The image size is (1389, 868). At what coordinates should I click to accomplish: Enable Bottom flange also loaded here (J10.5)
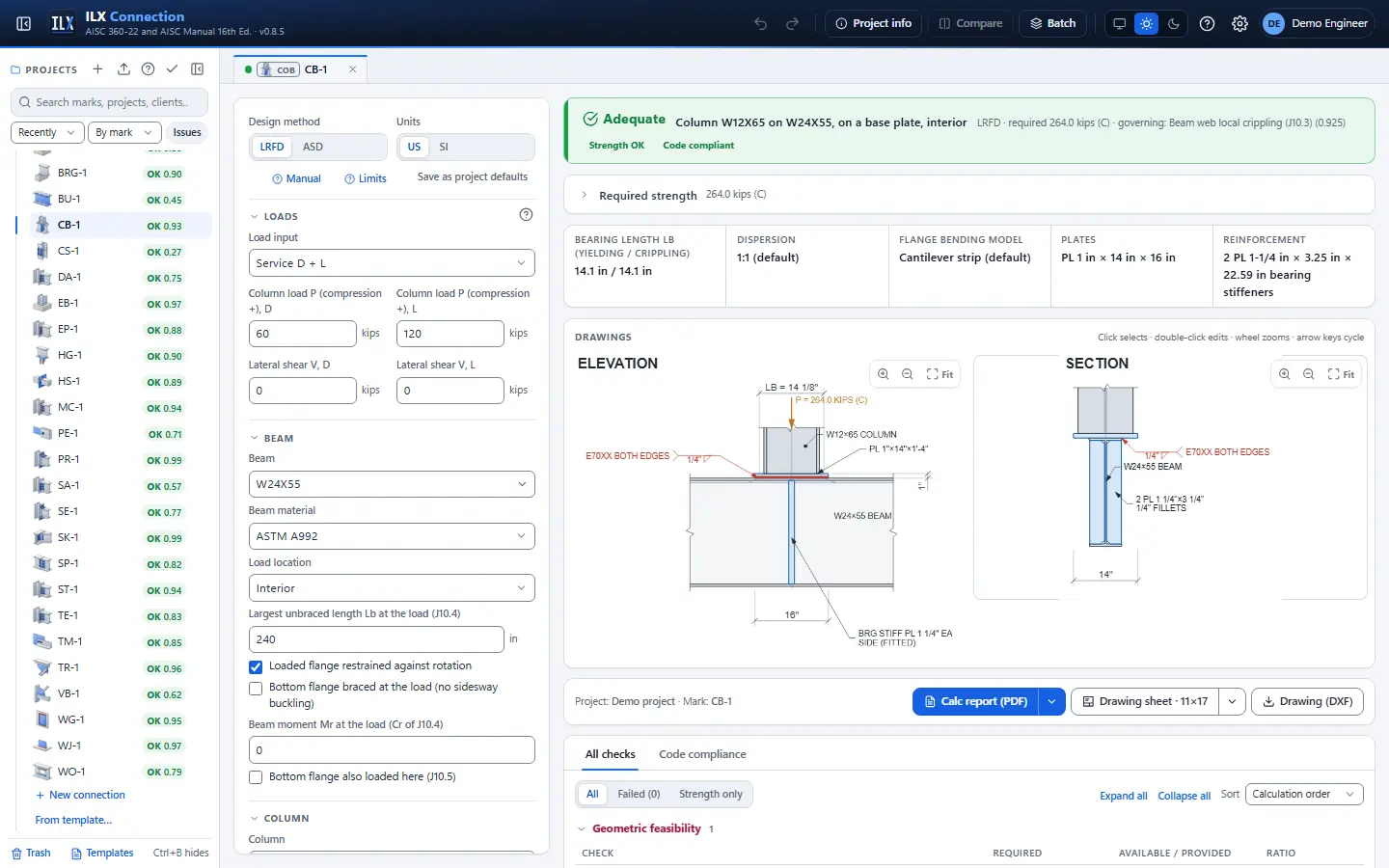pos(256,777)
